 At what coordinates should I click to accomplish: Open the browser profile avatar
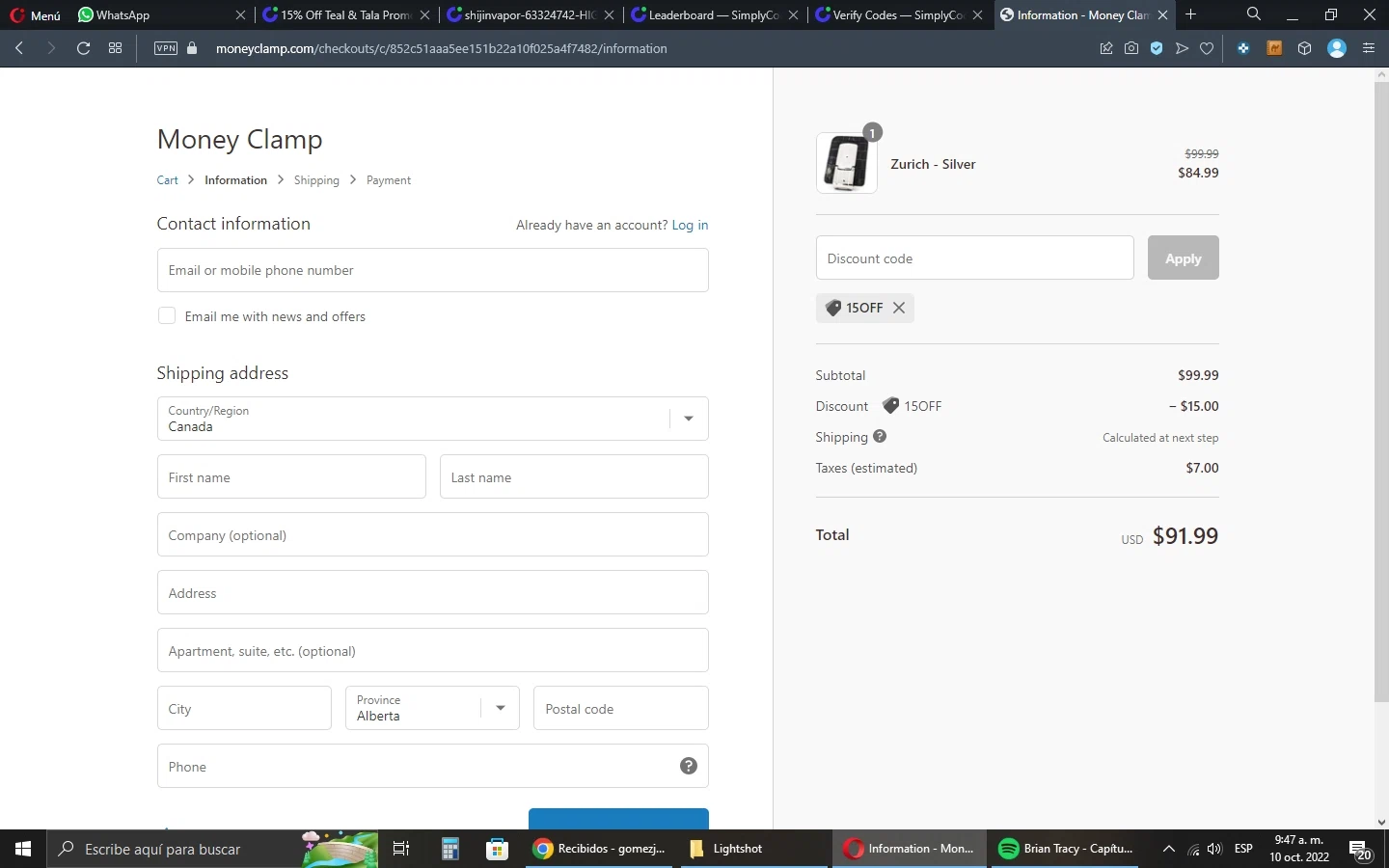pyautogui.click(x=1337, y=48)
